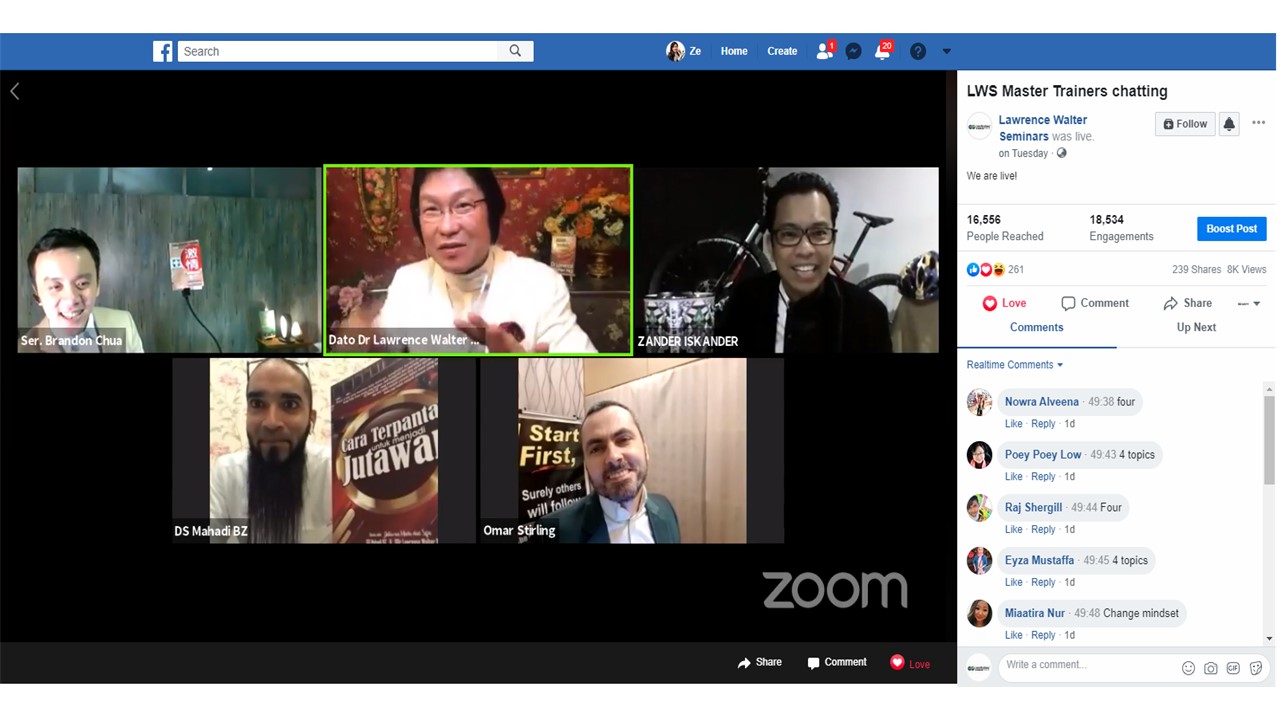Click the Ser. Brandon Chua video tile
The width and height of the screenshot is (1280, 720).
[169, 260]
